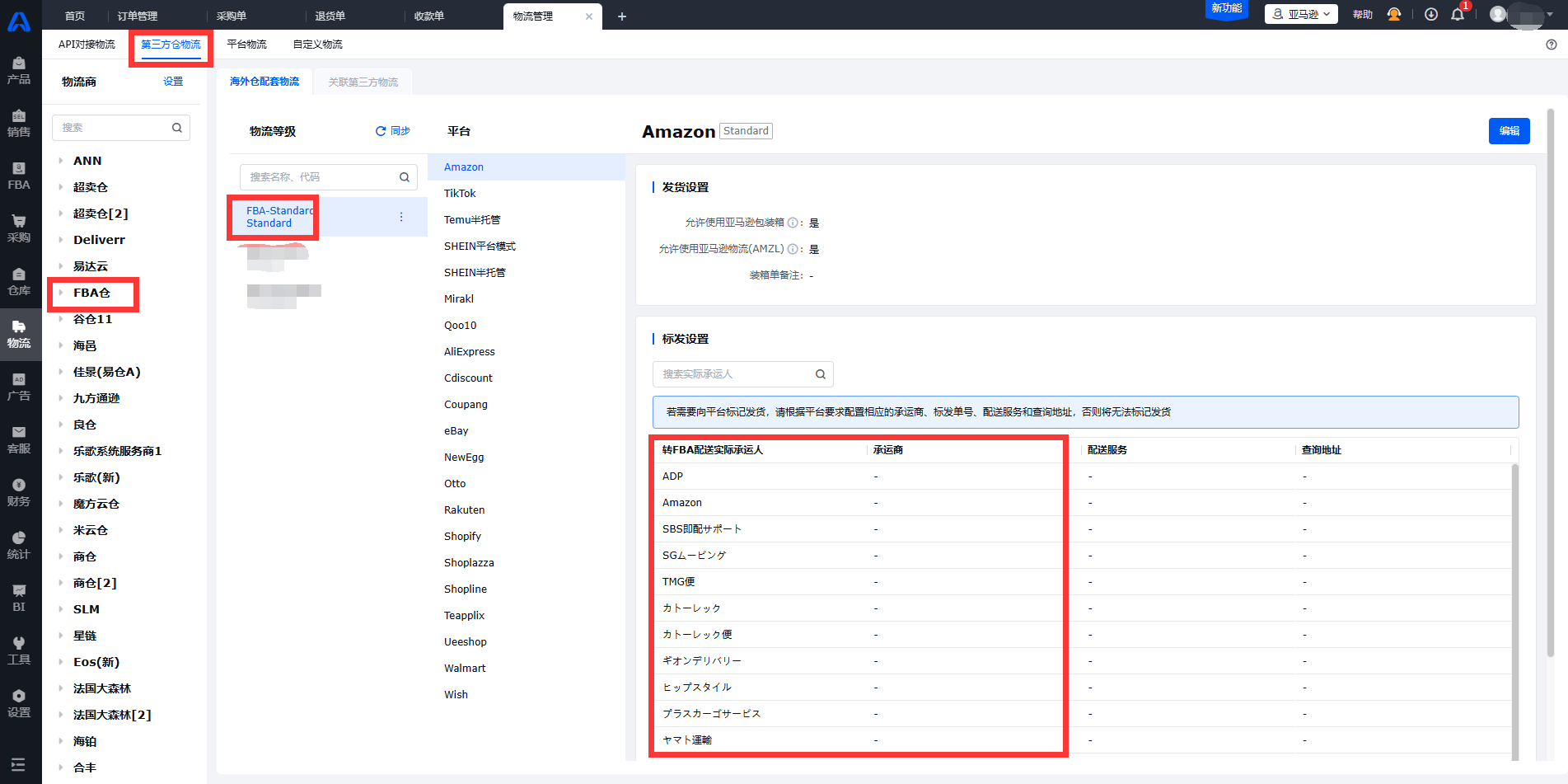This screenshot has height=784, width=1568.
Task: Expand the Deliverr provider node
Action: (61, 240)
